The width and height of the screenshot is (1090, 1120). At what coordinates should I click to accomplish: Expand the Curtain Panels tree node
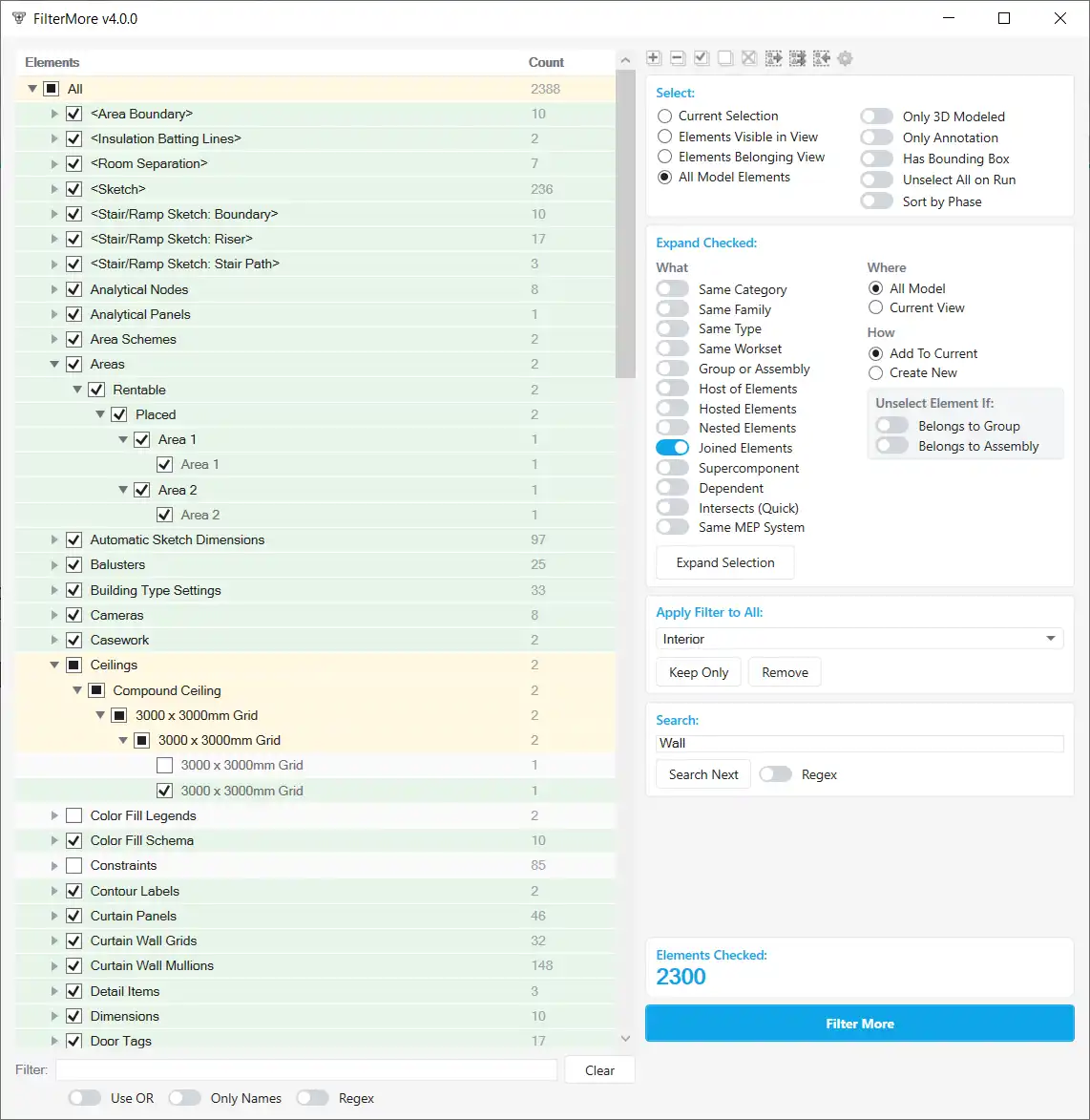pyautogui.click(x=54, y=916)
